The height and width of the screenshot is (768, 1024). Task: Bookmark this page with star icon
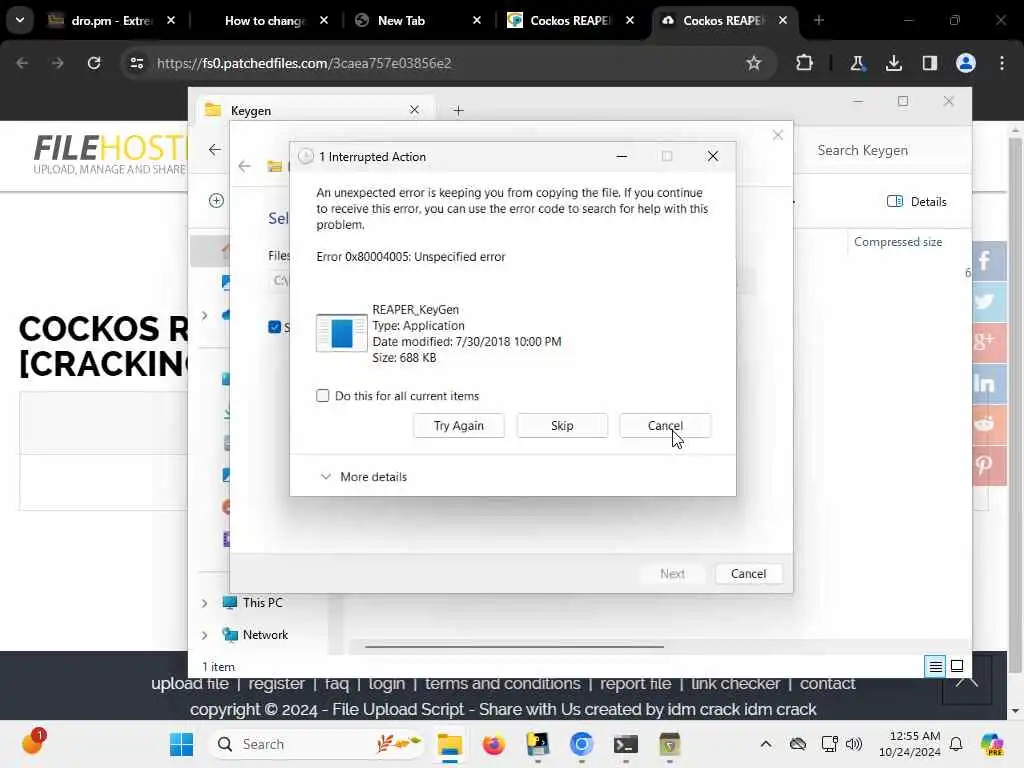tap(754, 63)
